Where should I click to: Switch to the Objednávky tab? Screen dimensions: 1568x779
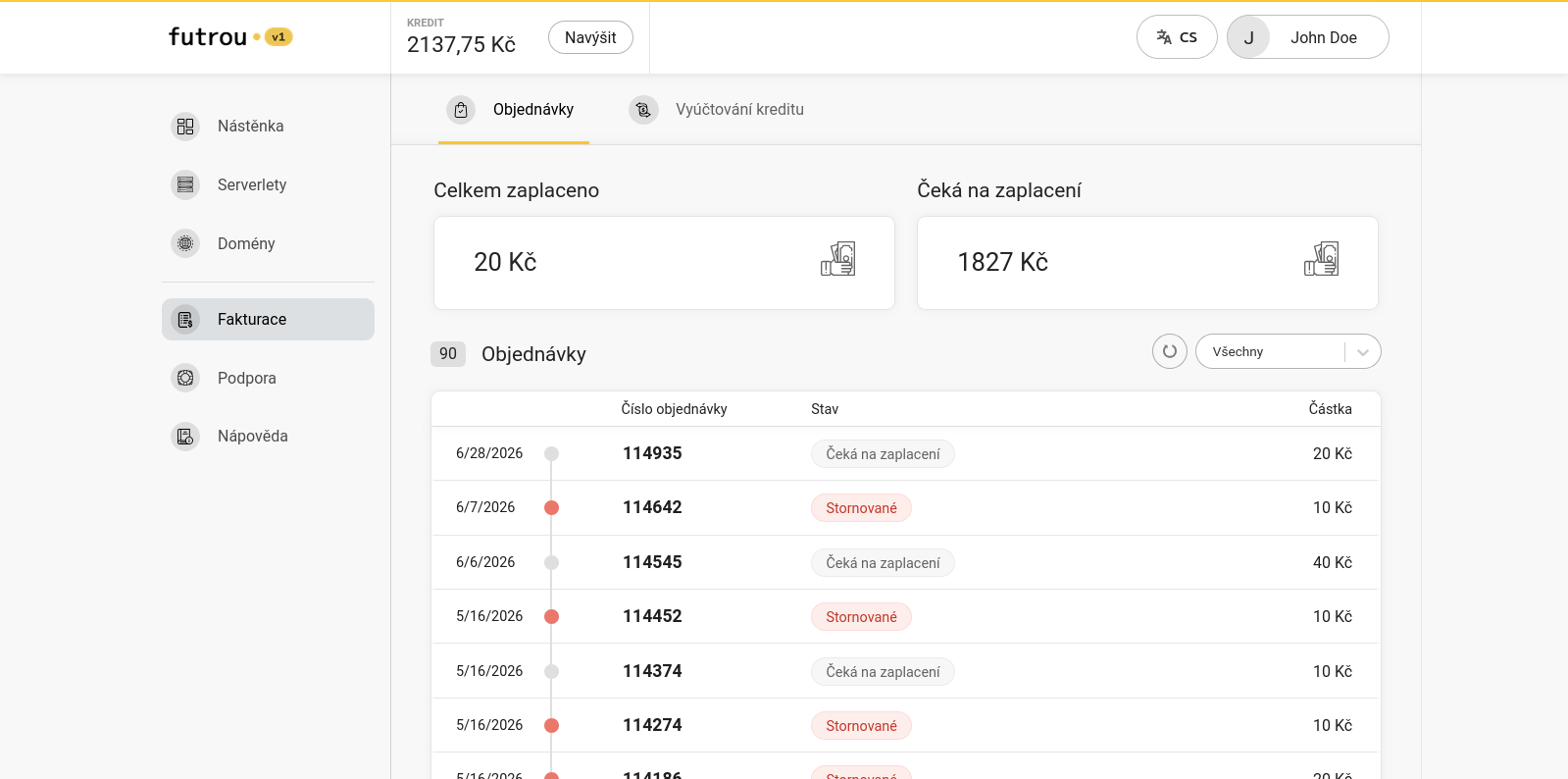(x=514, y=110)
